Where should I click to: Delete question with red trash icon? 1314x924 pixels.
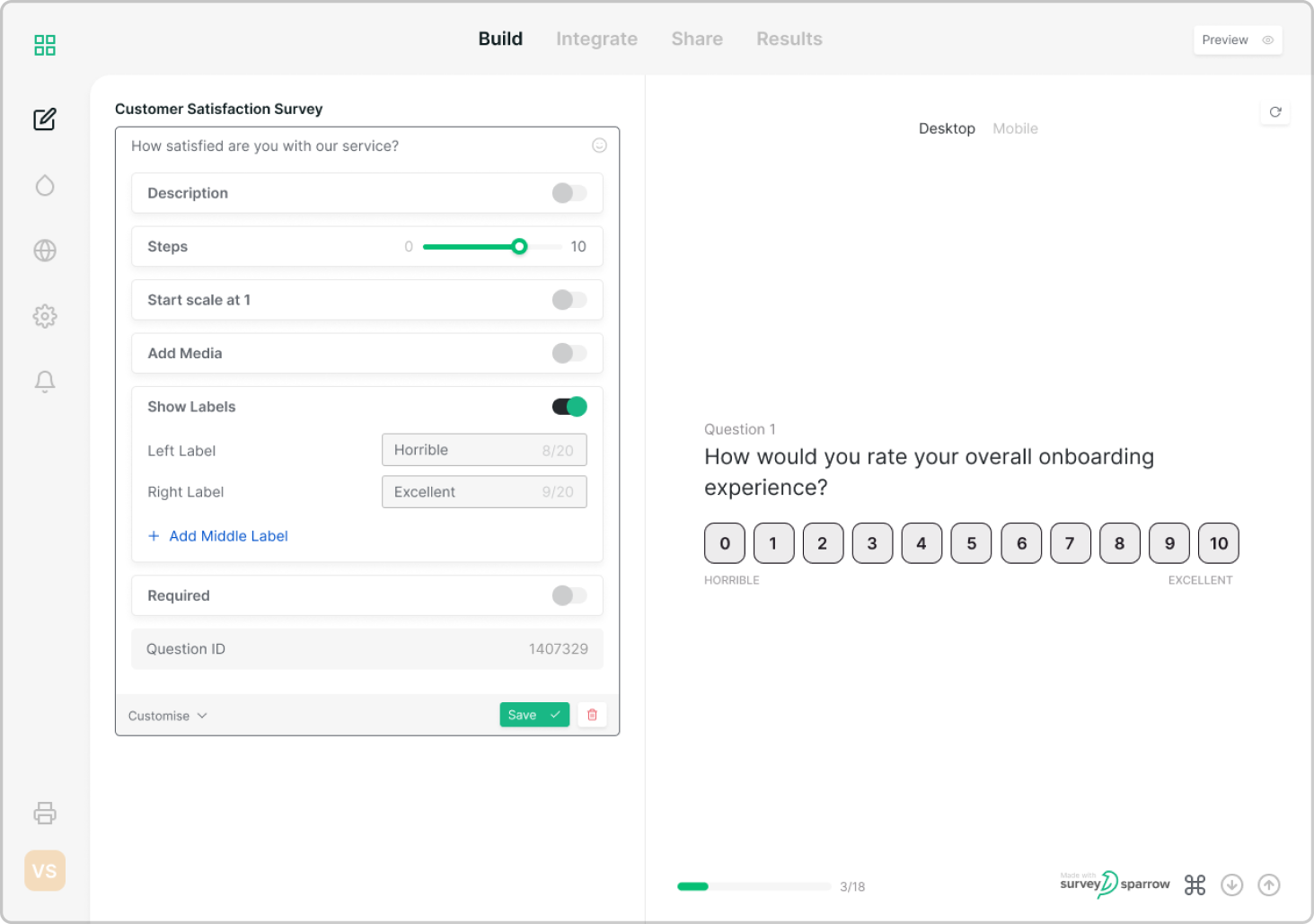pyautogui.click(x=592, y=715)
